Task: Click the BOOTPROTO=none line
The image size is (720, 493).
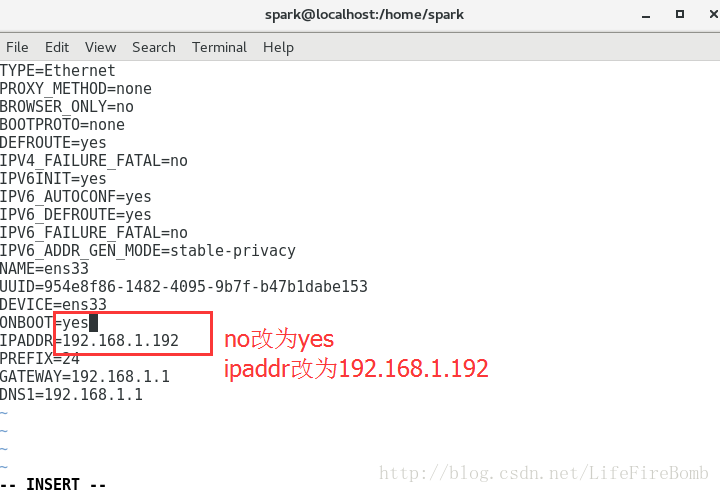Action: tap(62, 124)
